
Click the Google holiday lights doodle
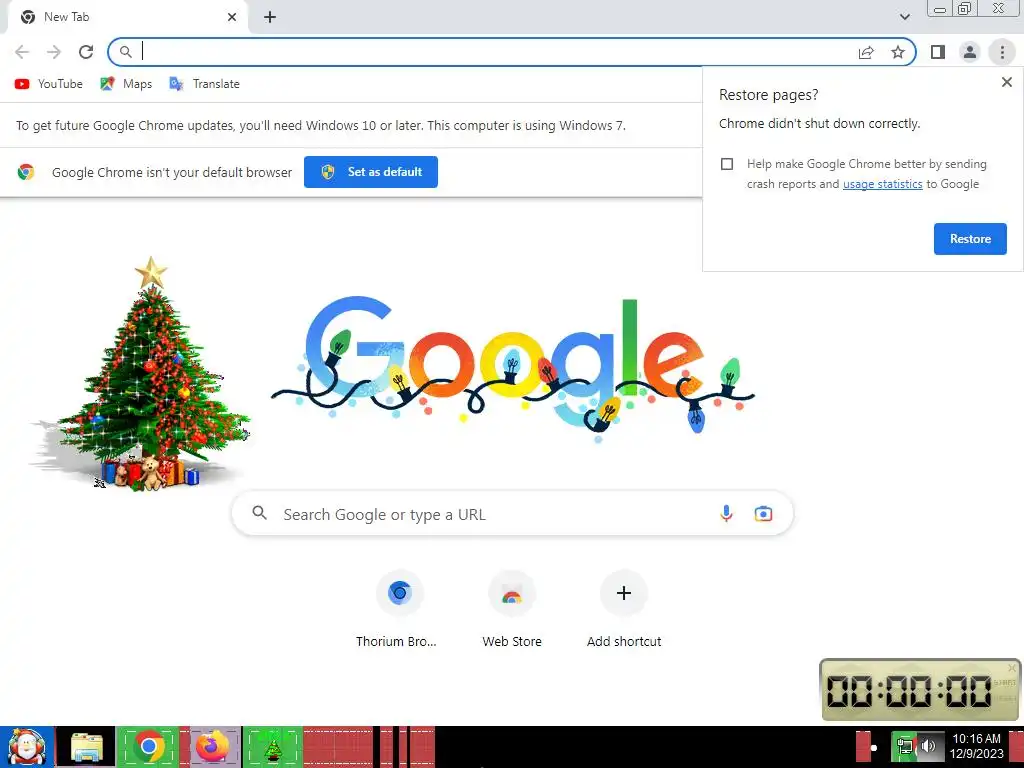pos(513,369)
